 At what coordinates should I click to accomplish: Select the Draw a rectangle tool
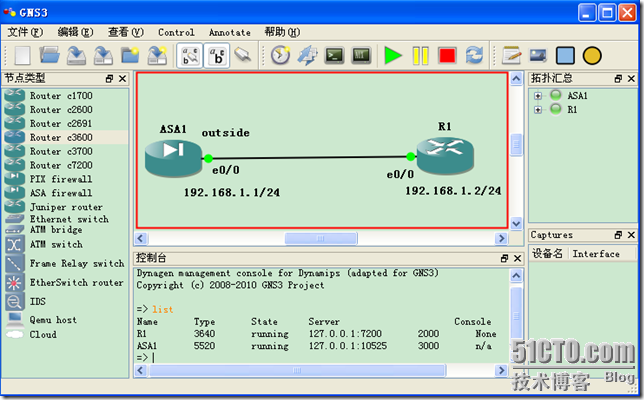click(565, 55)
